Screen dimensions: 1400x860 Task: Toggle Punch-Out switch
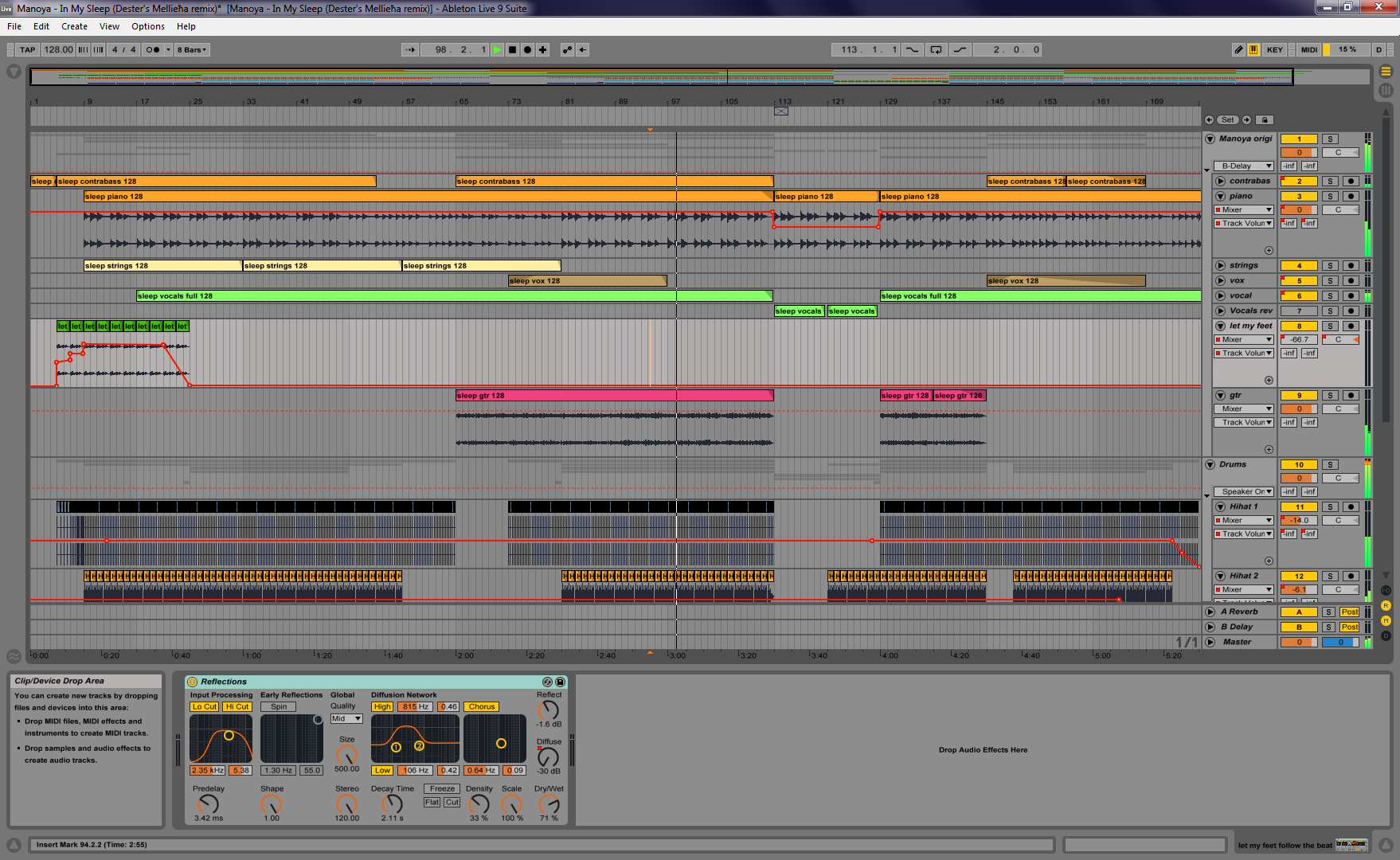pyautogui.click(x=960, y=49)
